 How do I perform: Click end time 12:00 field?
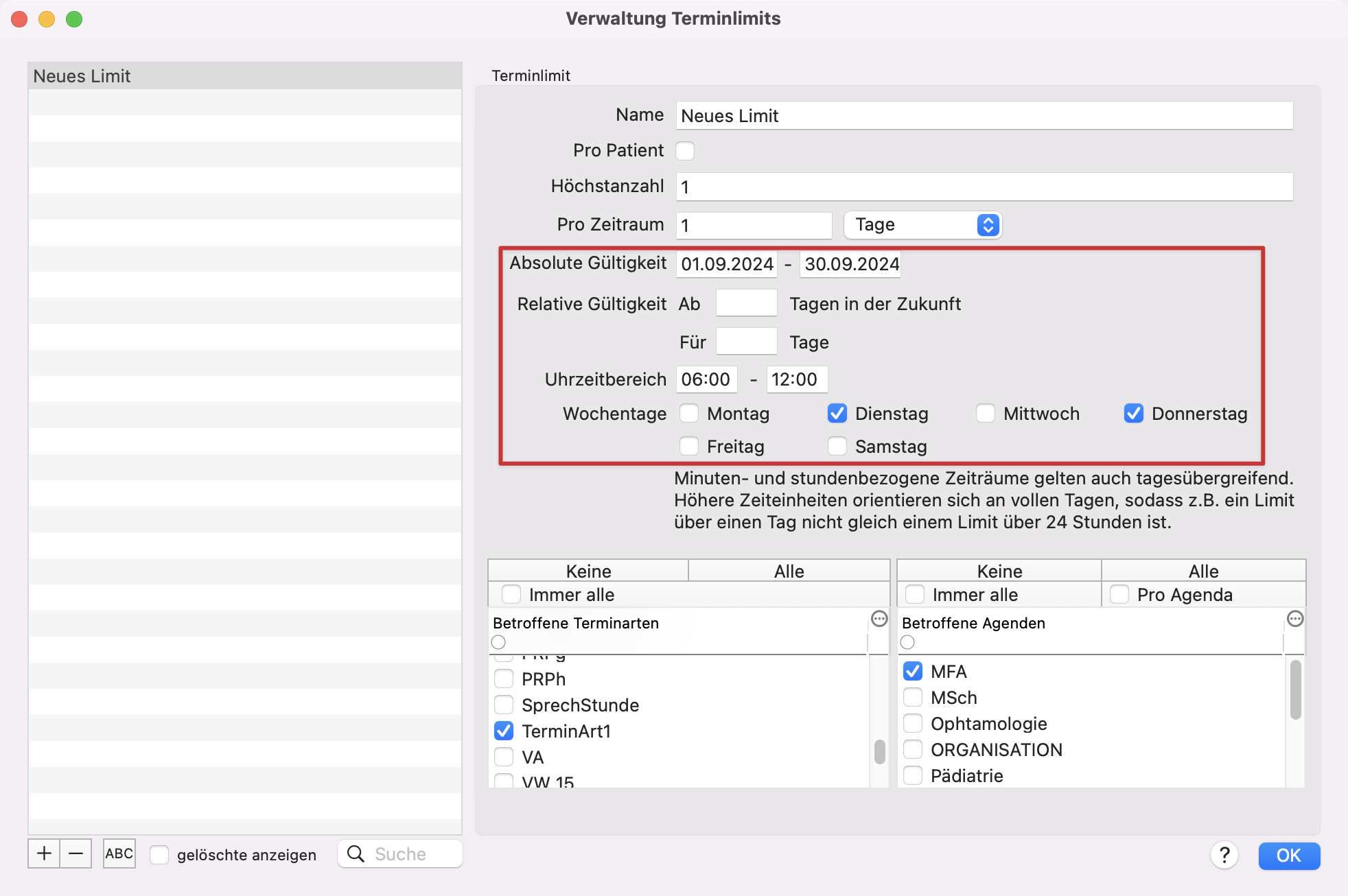click(x=797, y=379)
